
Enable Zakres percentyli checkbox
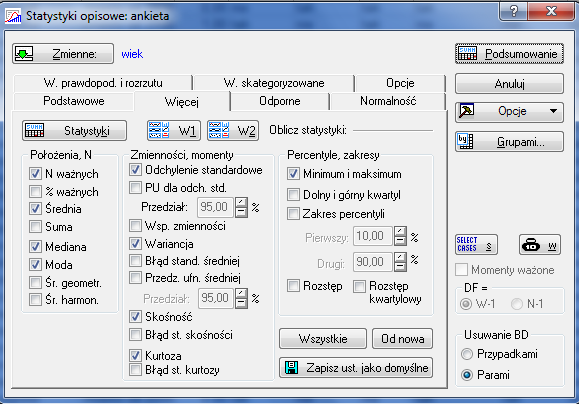click(294, 214)
